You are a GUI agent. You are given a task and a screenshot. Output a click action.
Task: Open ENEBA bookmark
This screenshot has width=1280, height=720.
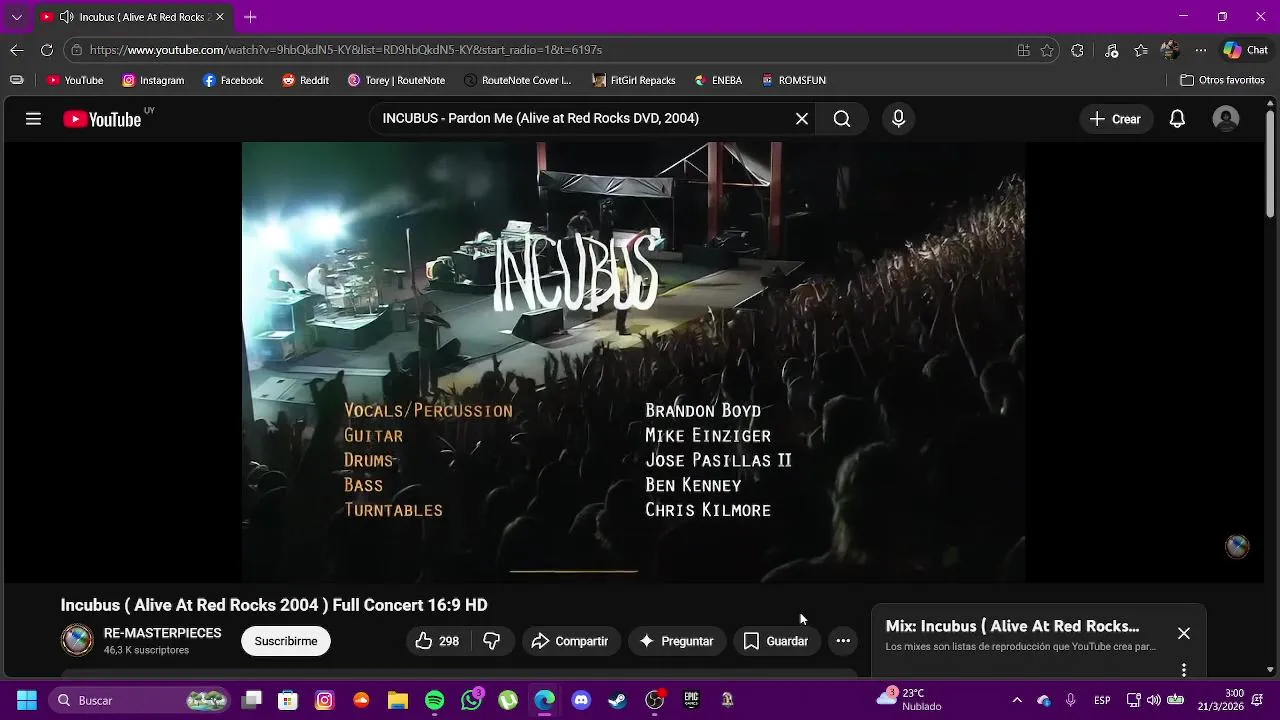point(718,80)
